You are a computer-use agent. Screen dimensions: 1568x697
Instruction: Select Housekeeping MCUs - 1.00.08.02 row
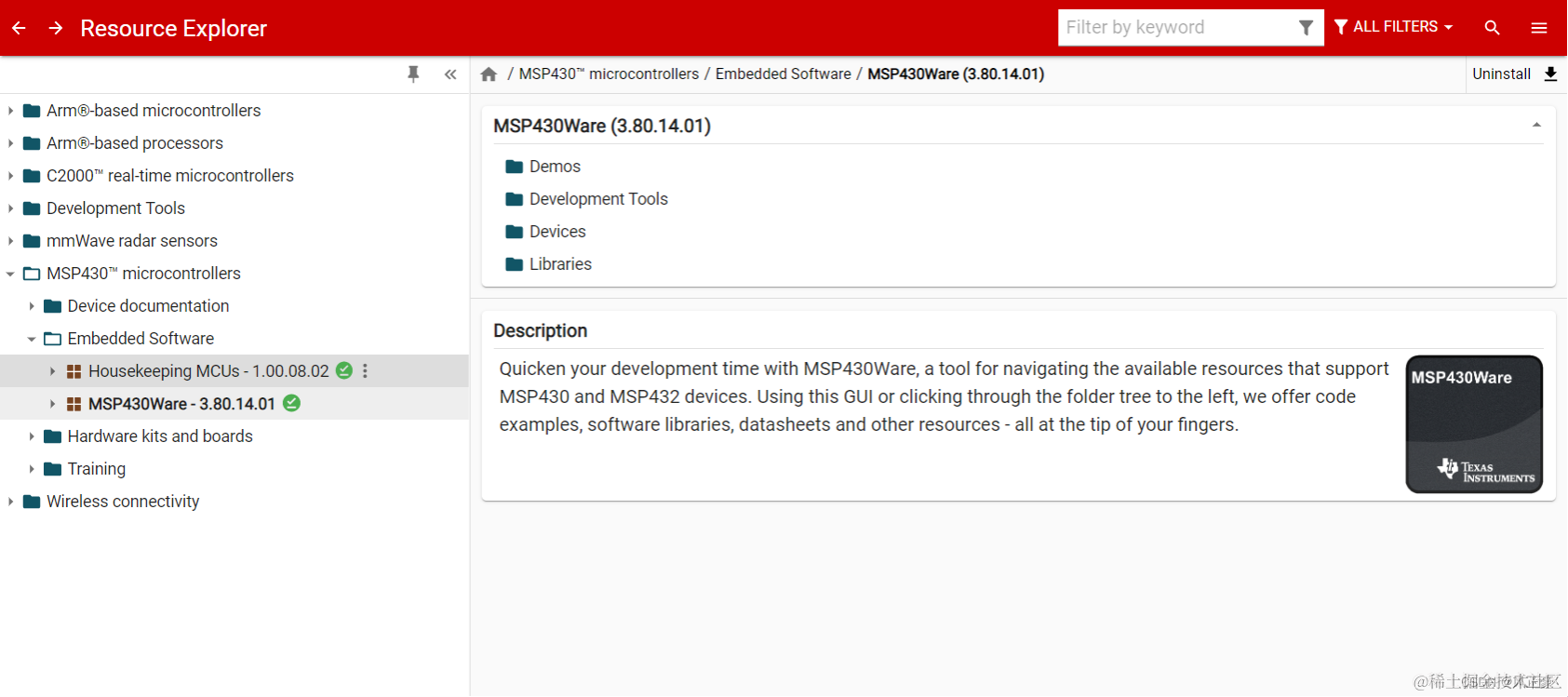click(x=235, y=371)
